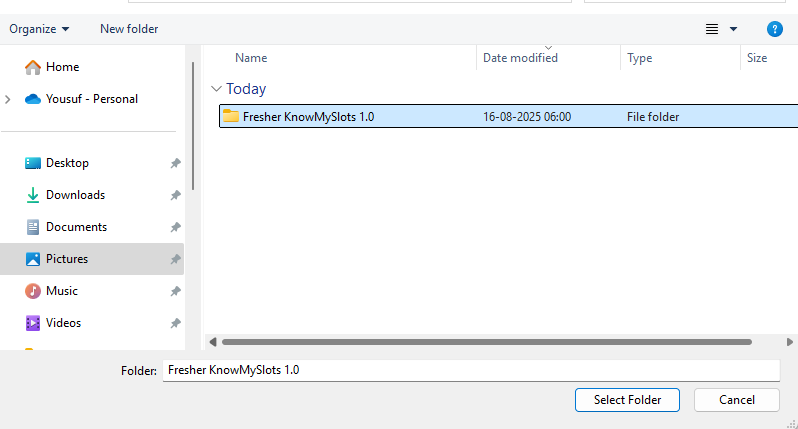Click the horizontal scrollbar left arrow
This screenshot has width=798, height=429.
click(213, 342)
